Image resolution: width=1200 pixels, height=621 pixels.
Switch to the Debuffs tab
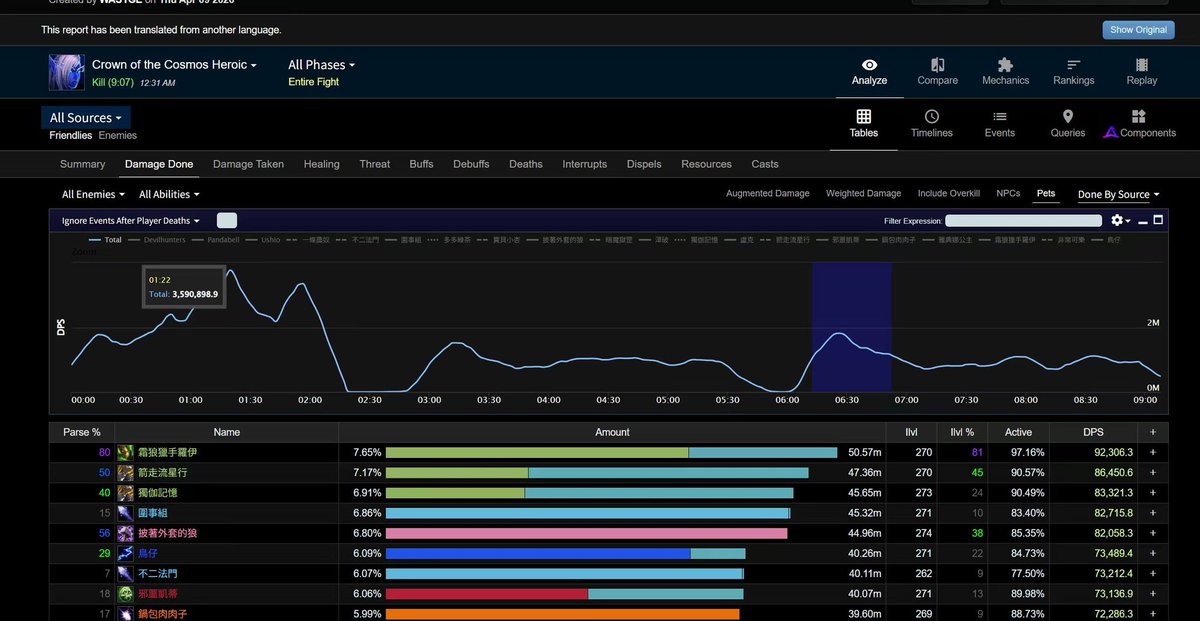471,164
